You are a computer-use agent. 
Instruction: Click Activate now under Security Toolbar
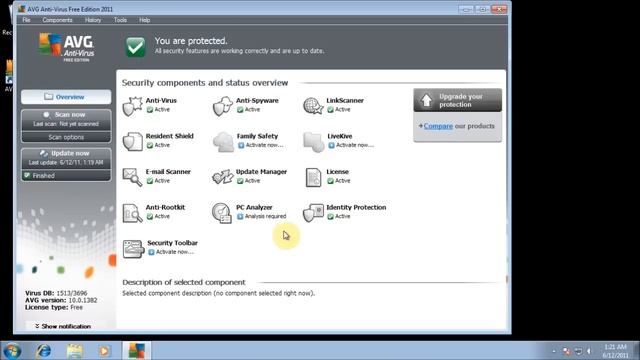point(175,252)
